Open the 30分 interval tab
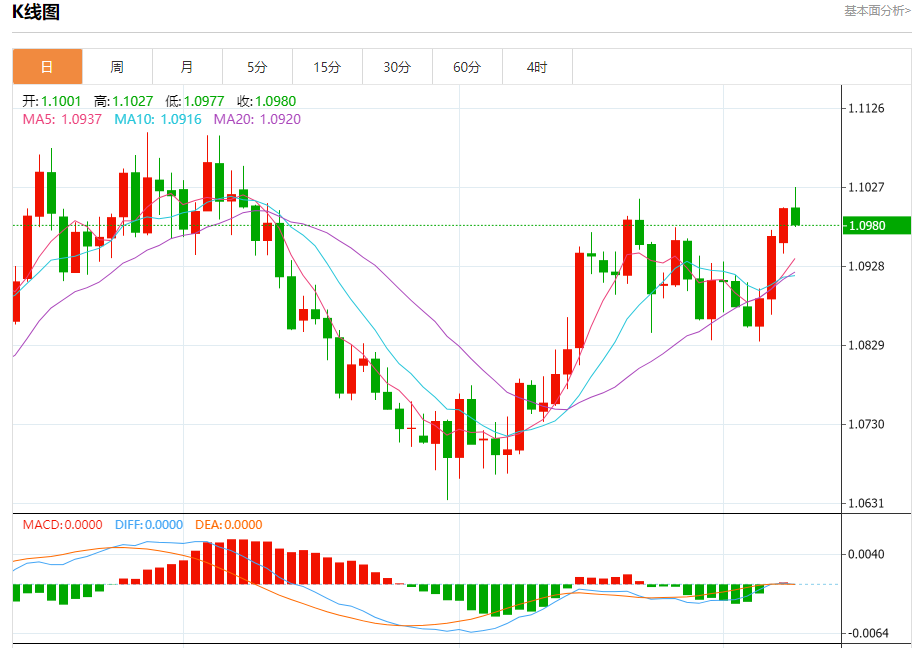The height and width of the screenshot is (648, 919). point(397,67)
